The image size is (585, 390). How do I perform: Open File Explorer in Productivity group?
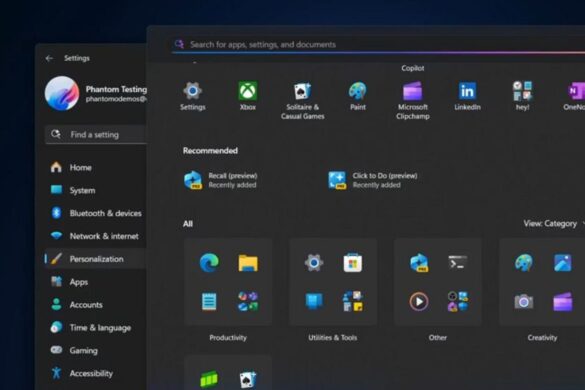(x=248, y=262)
